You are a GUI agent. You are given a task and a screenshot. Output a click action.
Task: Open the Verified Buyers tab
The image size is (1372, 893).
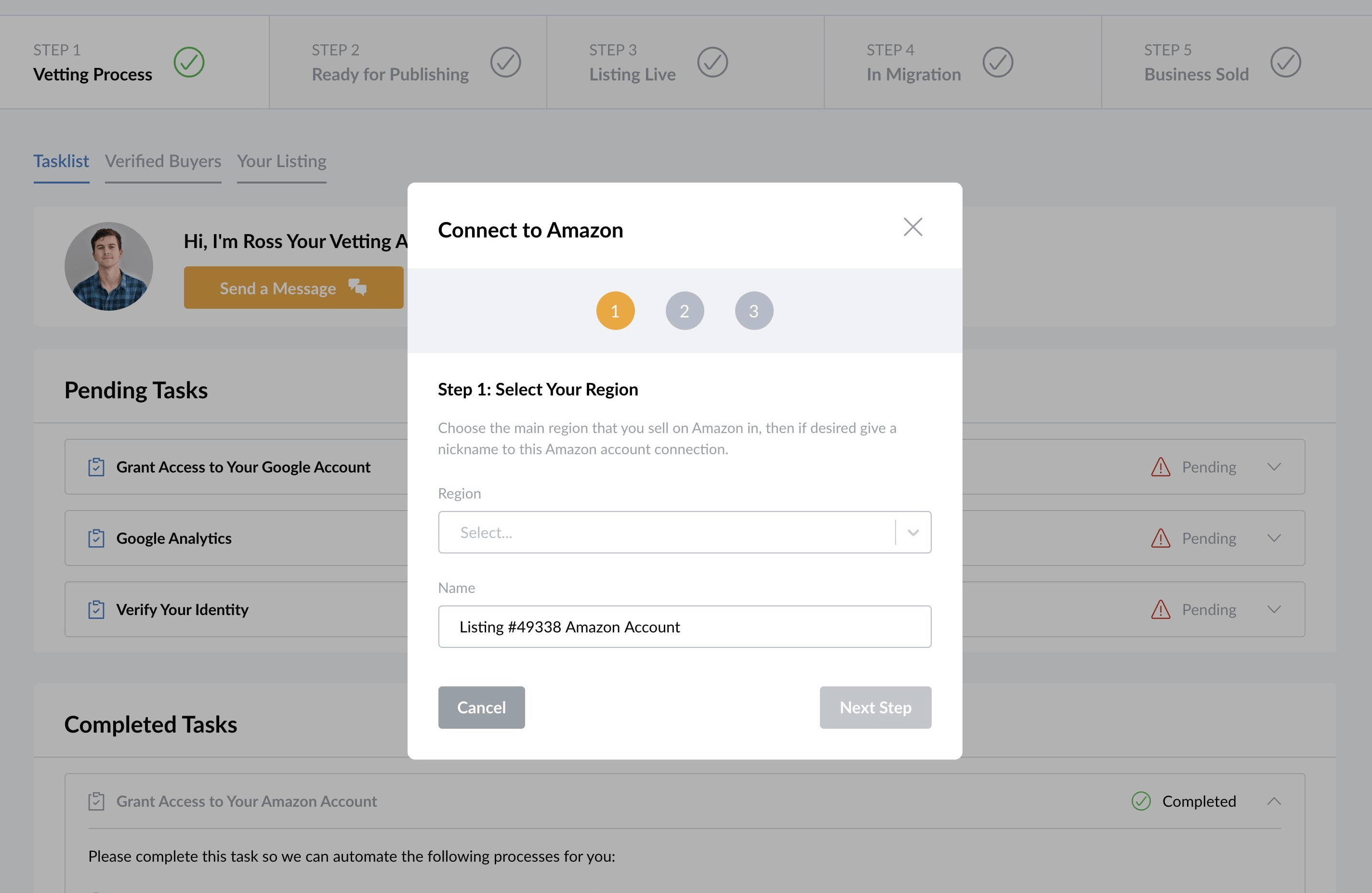point(163,161)
